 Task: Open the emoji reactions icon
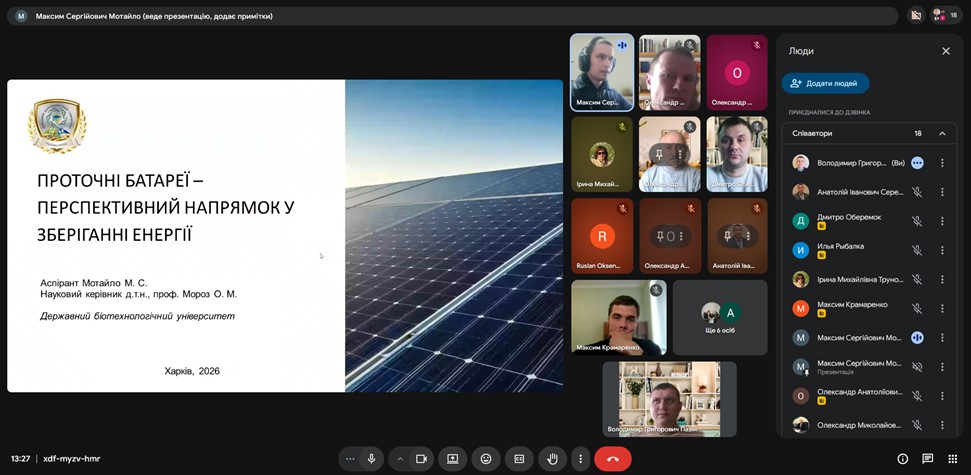coord(486,458)
